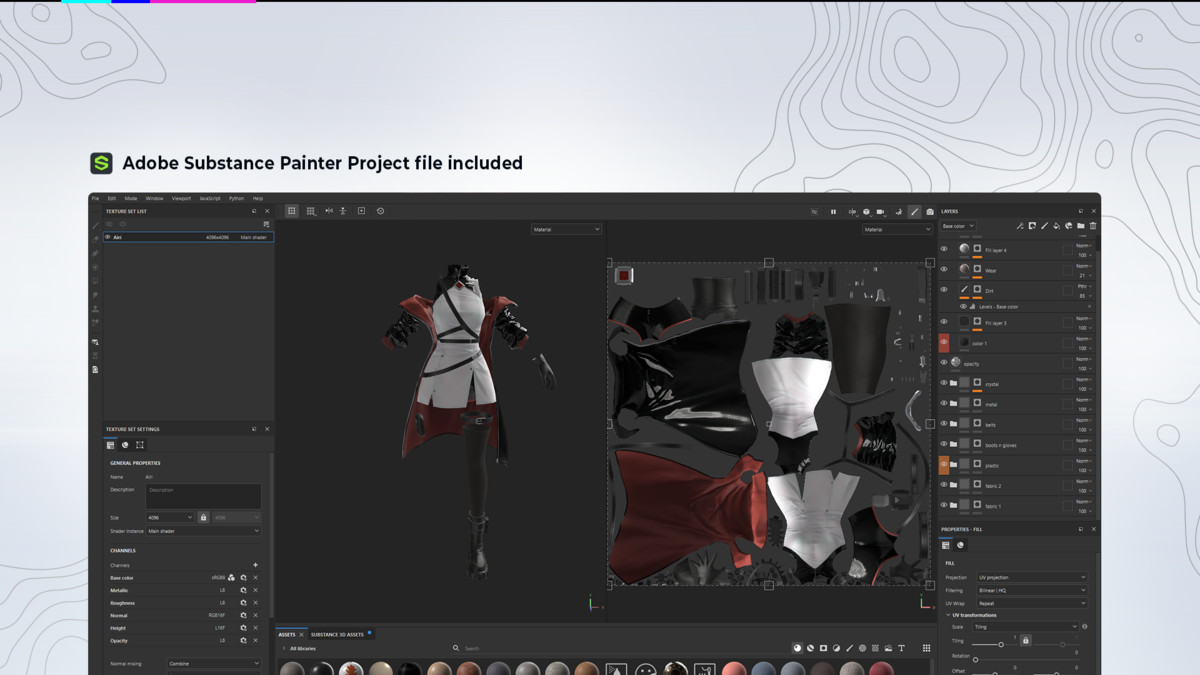1200x675 pixels.
Task: Delete layer with the trash icon
Action: point(1093,226)
